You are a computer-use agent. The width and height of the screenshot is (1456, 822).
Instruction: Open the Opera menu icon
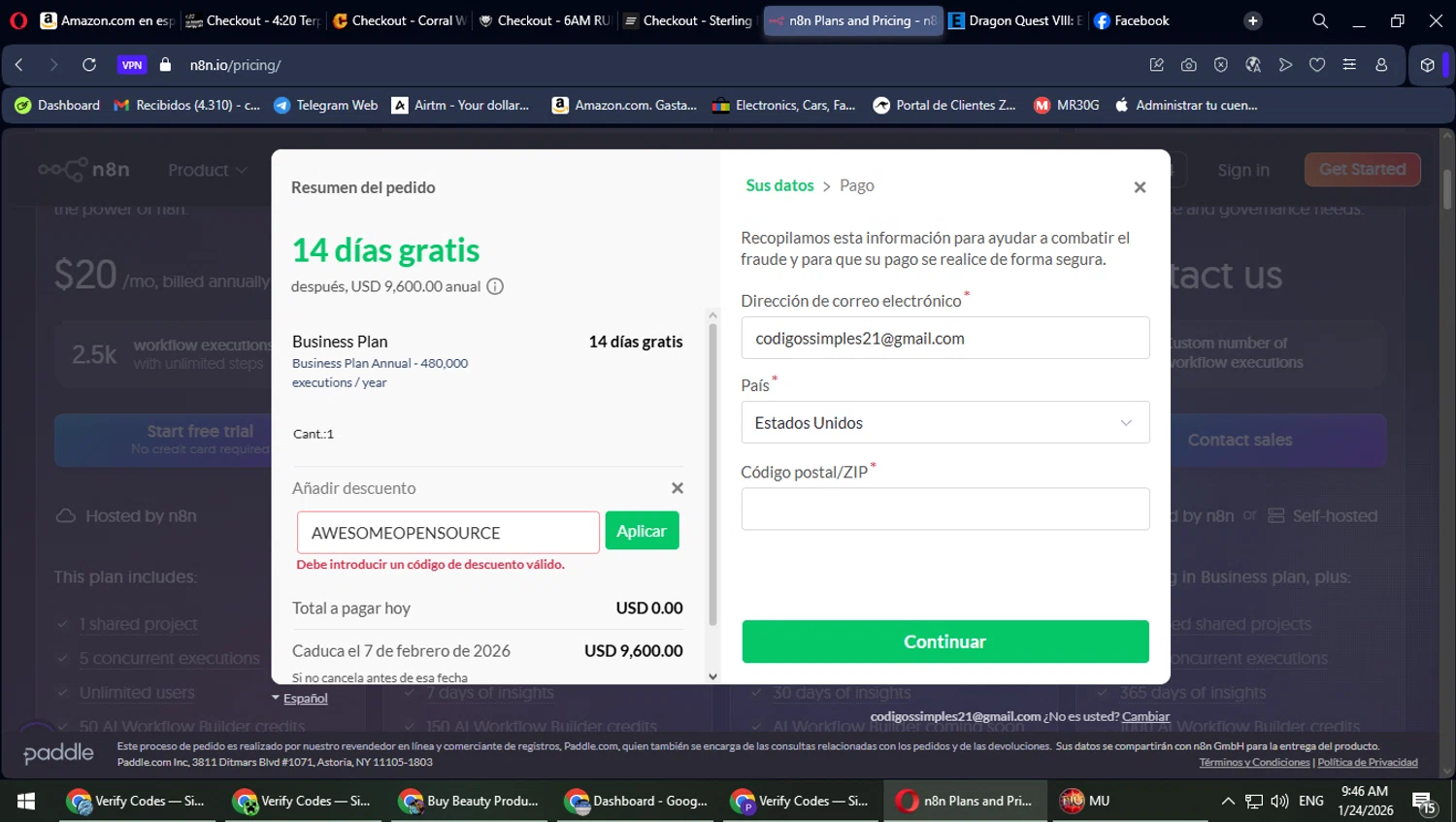(x=18, y=20)
